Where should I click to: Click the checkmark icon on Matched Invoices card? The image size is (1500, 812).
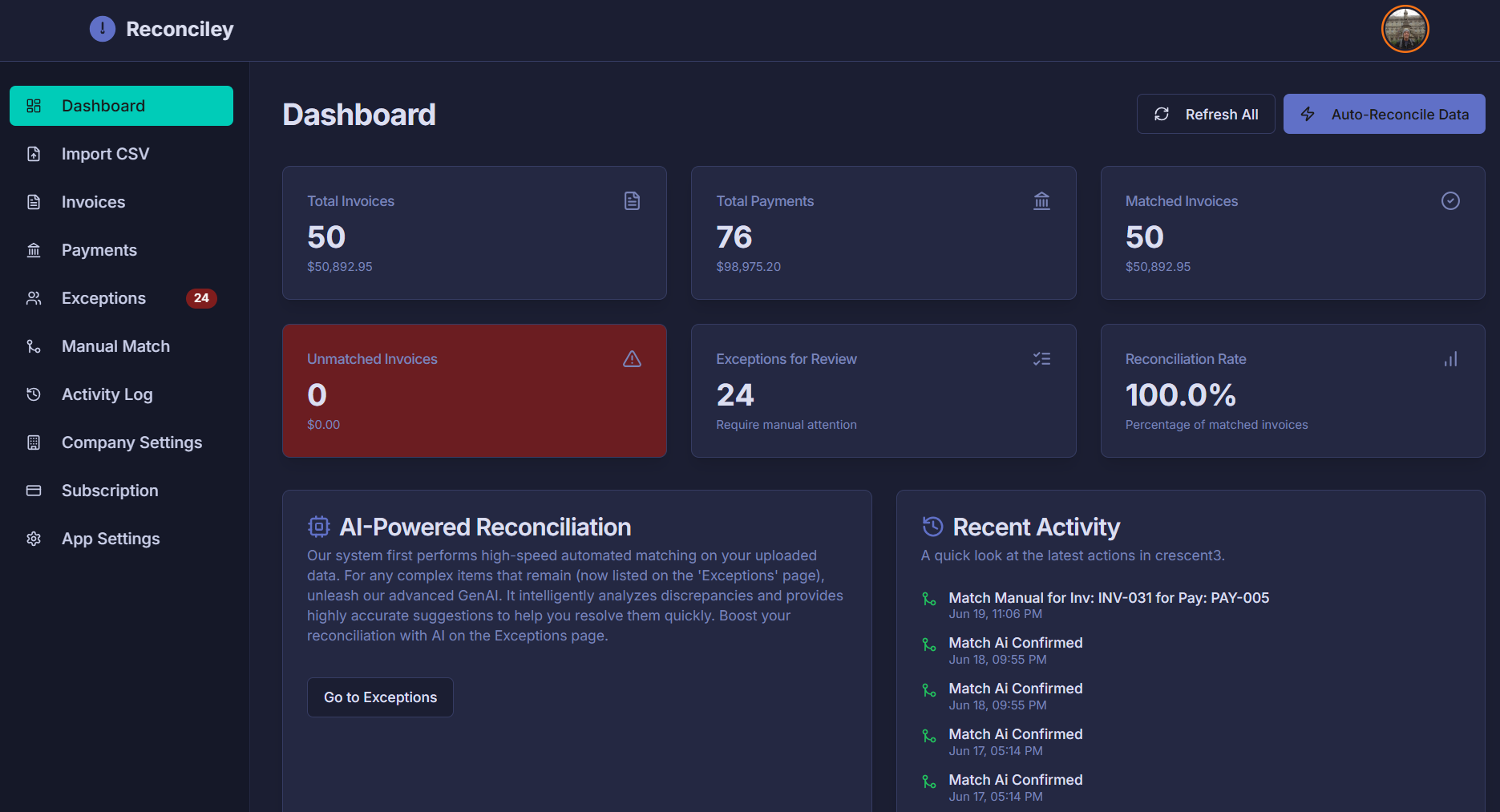(1450, 200)
